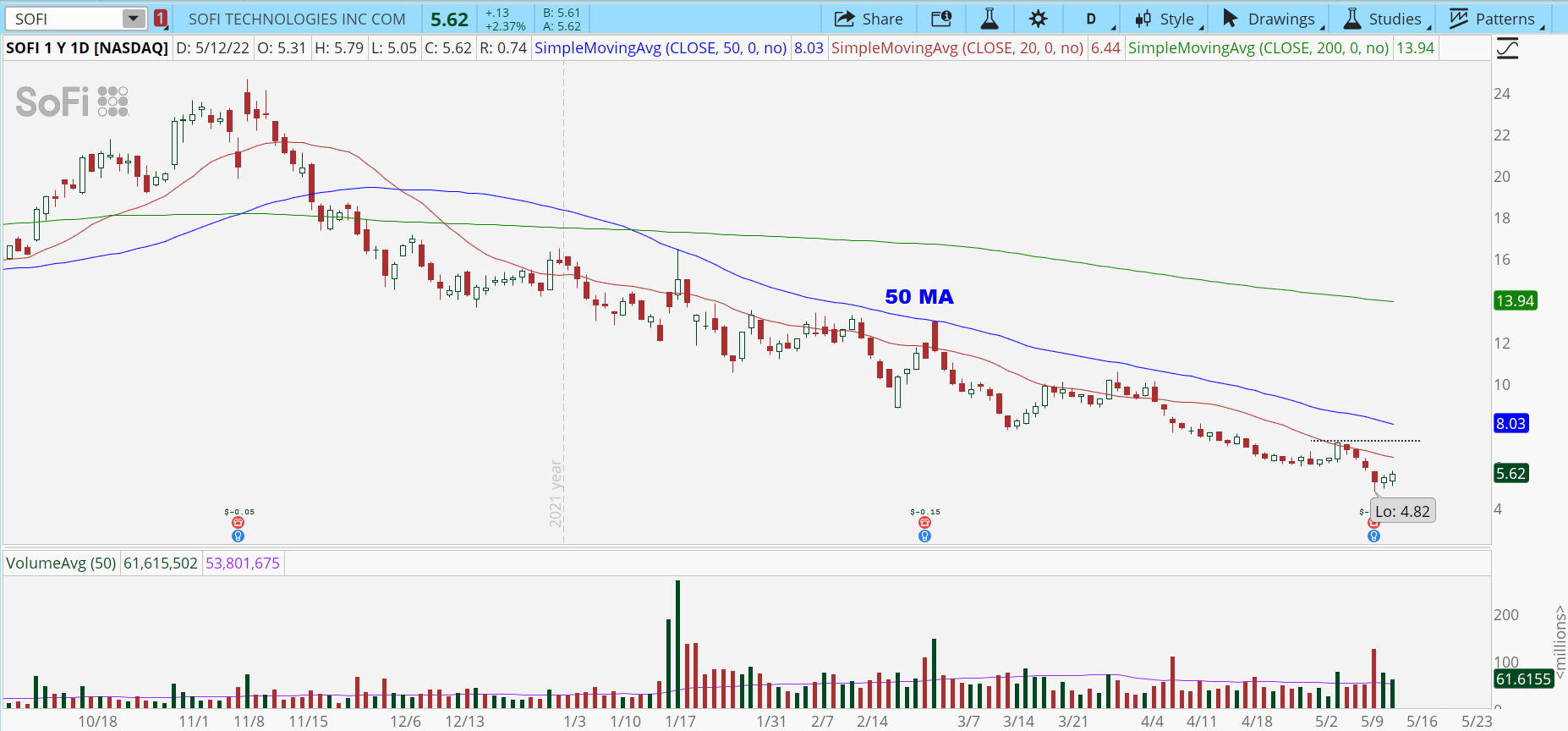Click the red earnings phone icon labeled $-0.15

(x=924, y=523)
